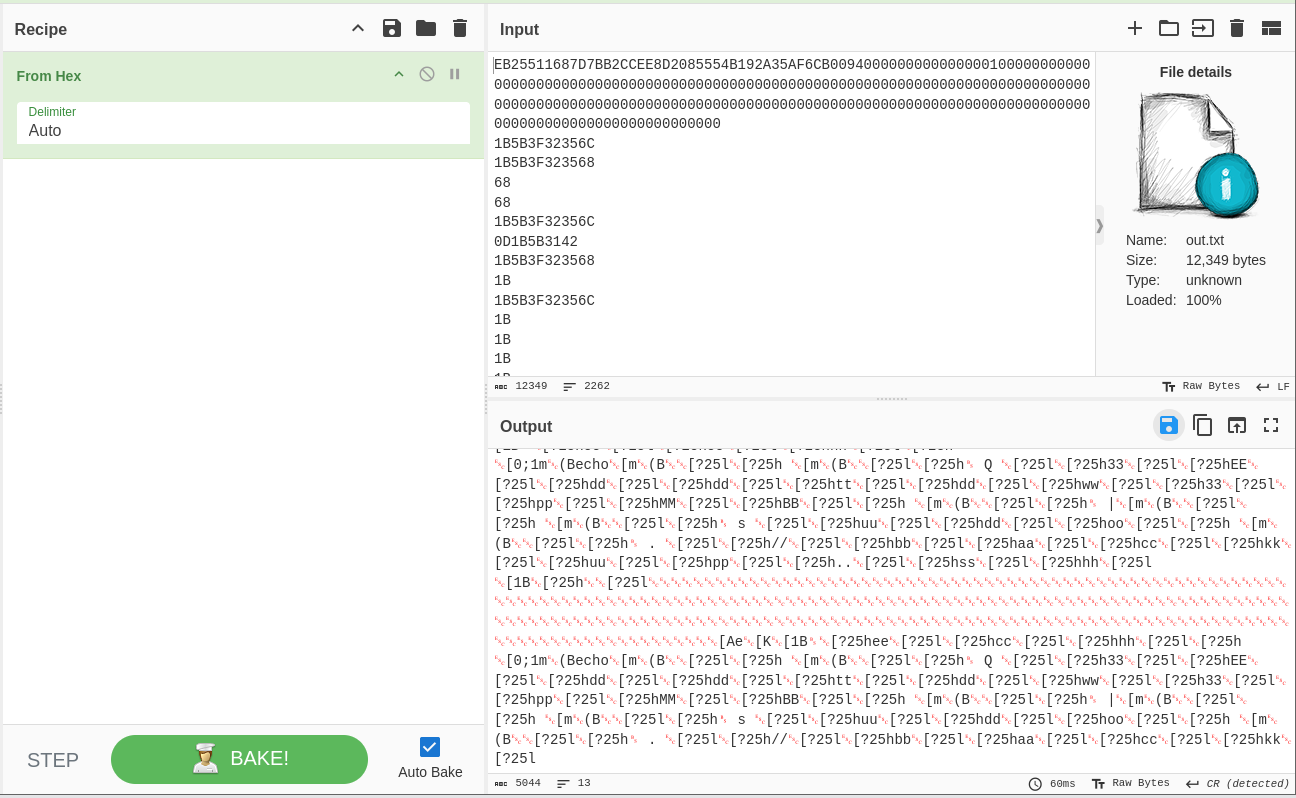Collapse the Recipe pane using the chevron
Viewport: 1296px width, 798px height.
click(358, 28)
